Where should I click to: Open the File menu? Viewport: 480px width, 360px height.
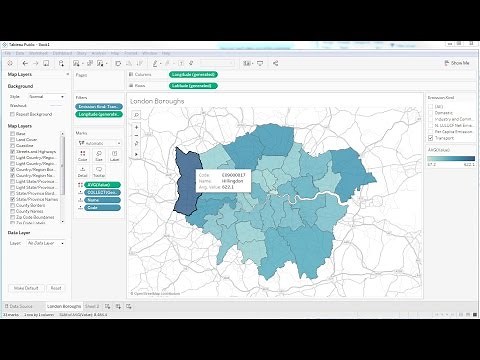[8, 53]
